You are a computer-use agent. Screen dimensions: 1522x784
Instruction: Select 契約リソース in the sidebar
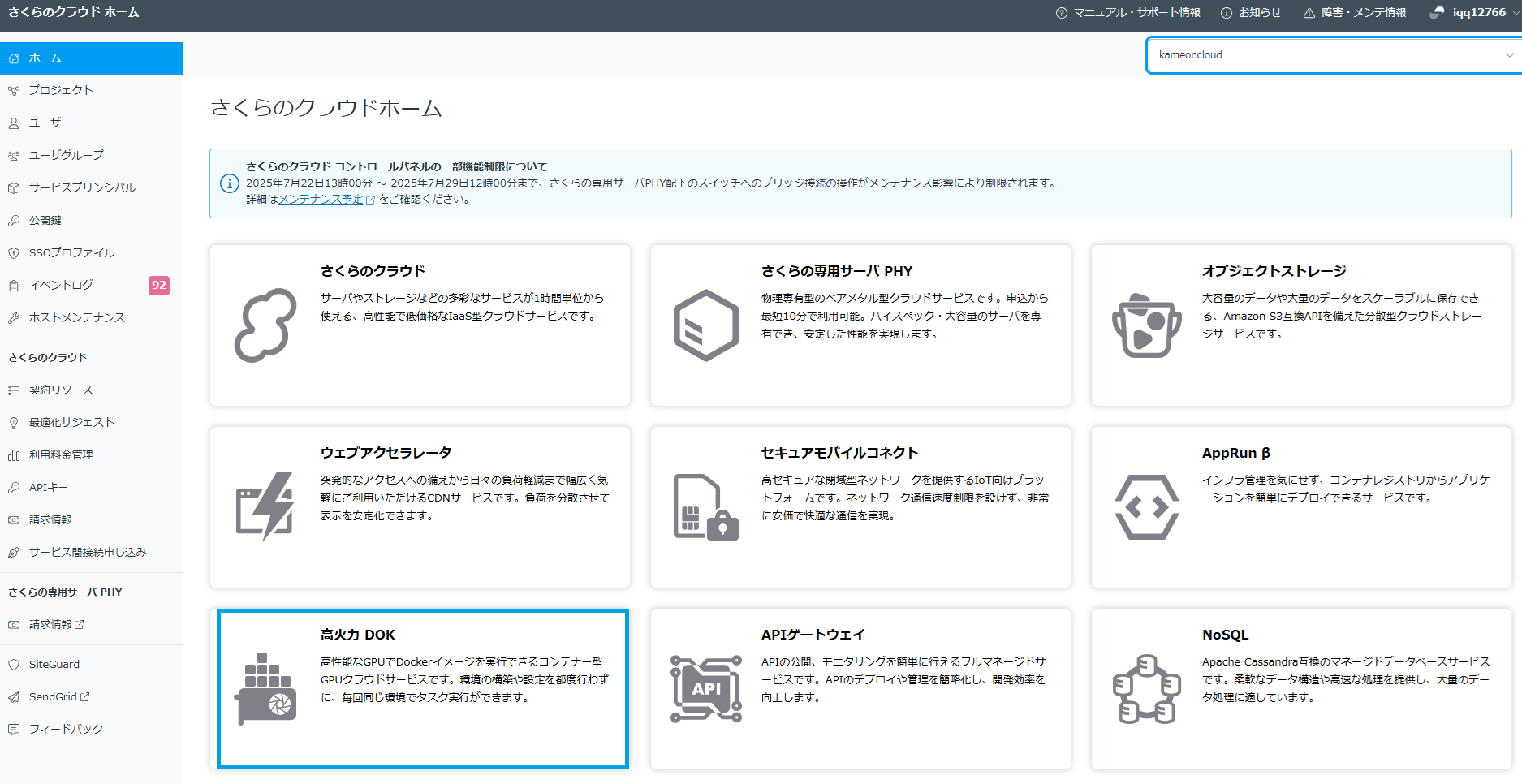pyautogui.click(x=91, y=390)
